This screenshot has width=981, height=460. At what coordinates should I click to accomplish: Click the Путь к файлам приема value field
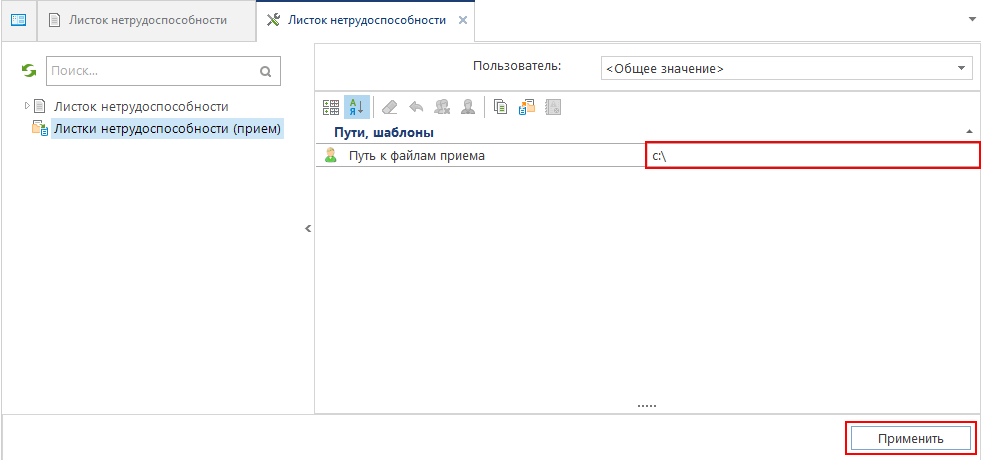[811, 155]
